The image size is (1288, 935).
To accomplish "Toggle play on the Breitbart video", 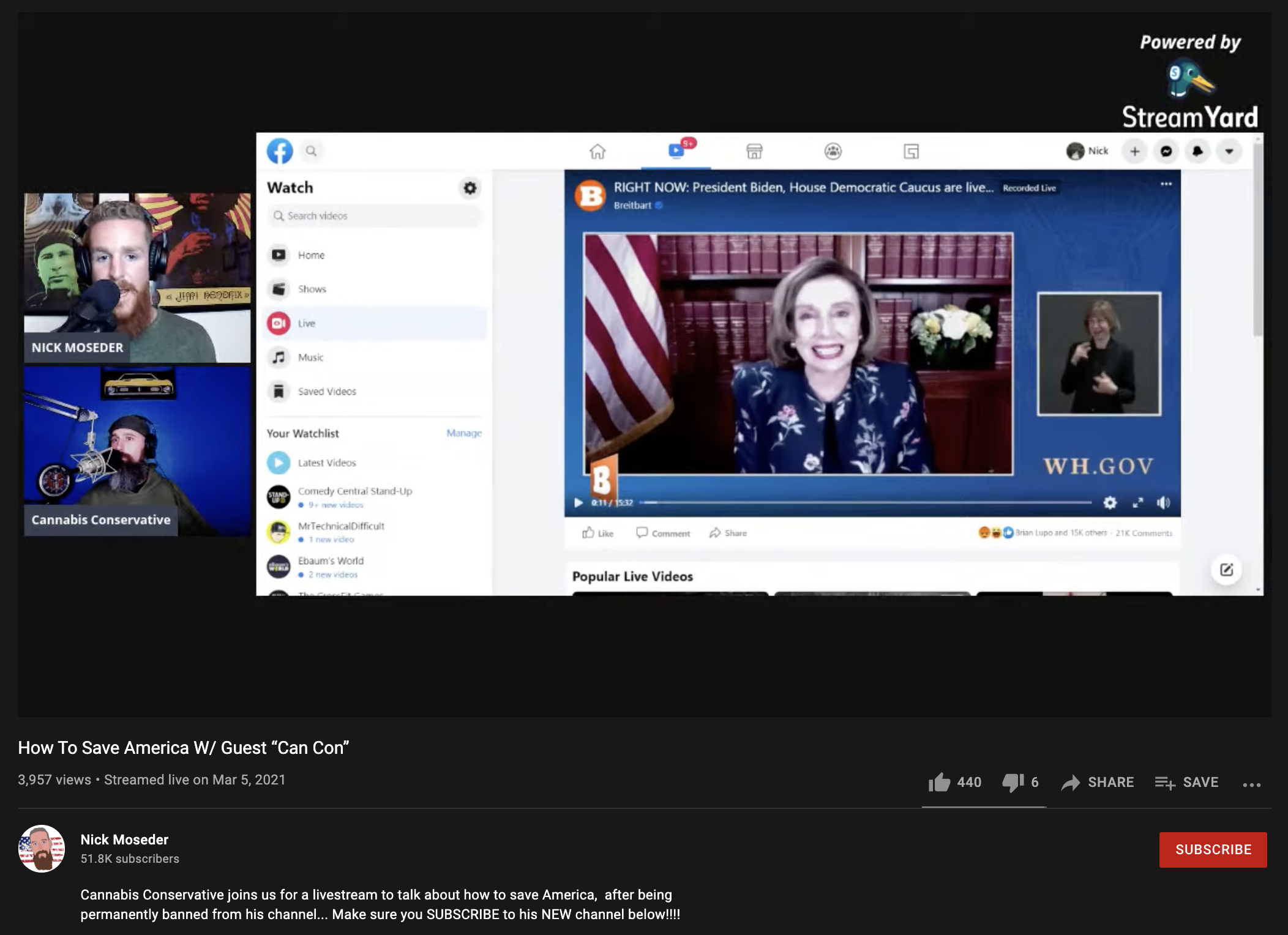I will [578, 502].
